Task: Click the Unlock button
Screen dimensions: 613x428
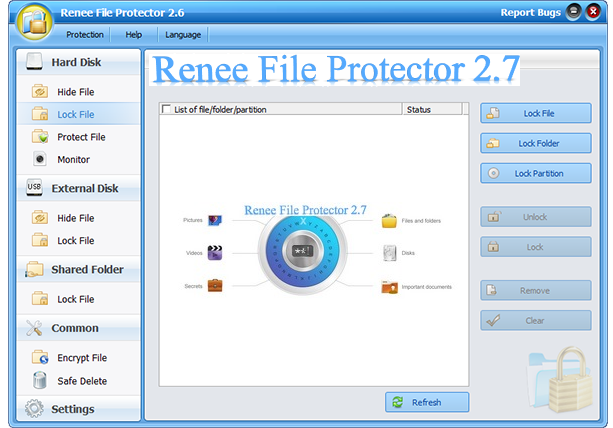Action: (536, 217)
